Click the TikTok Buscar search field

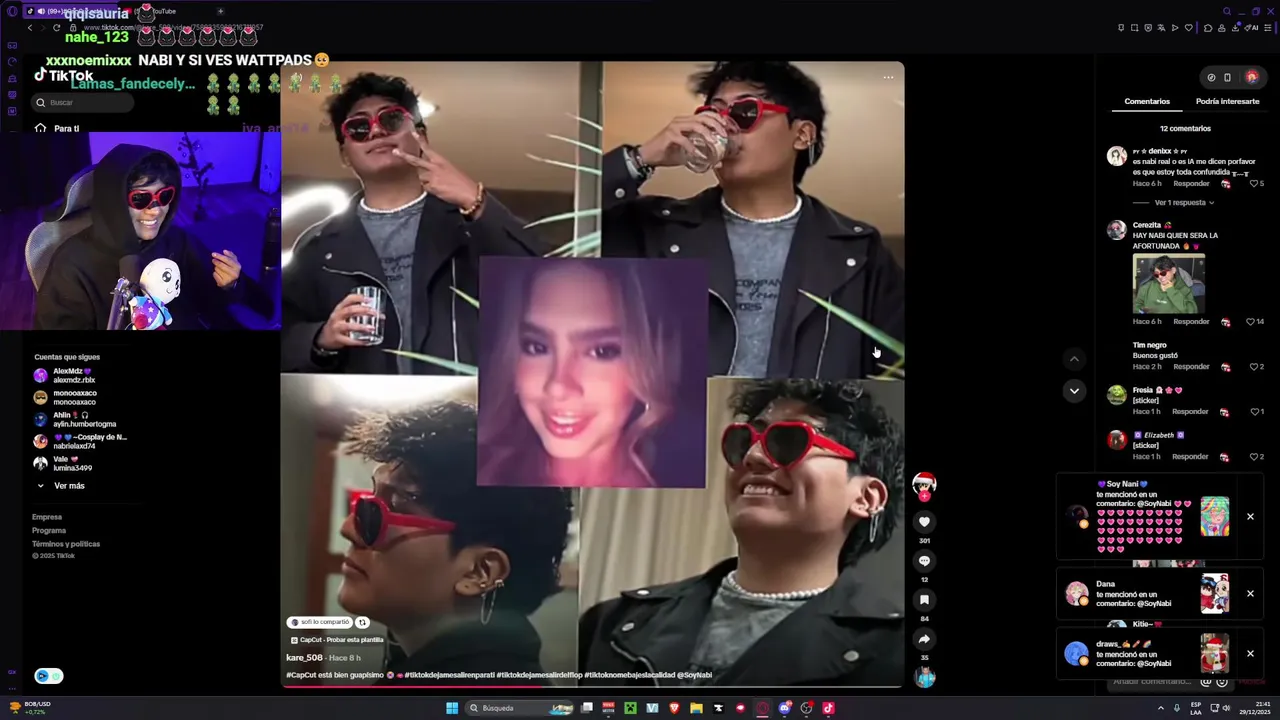[x=84, y=102]
